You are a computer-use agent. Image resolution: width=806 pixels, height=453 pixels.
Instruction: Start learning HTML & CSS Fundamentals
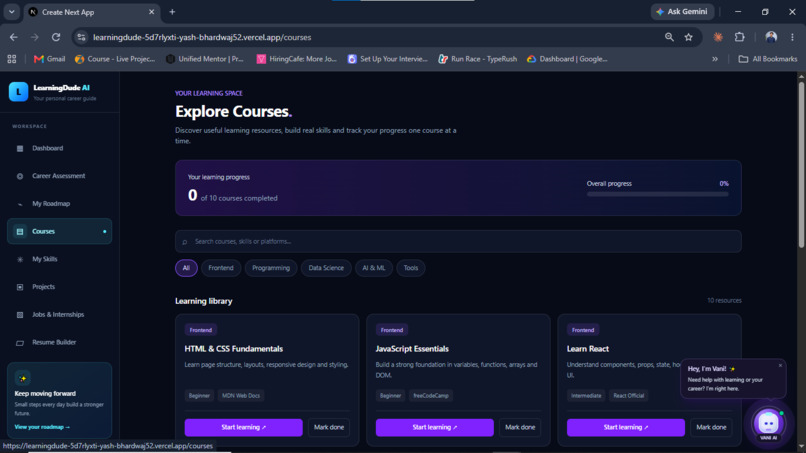[244, 427]
